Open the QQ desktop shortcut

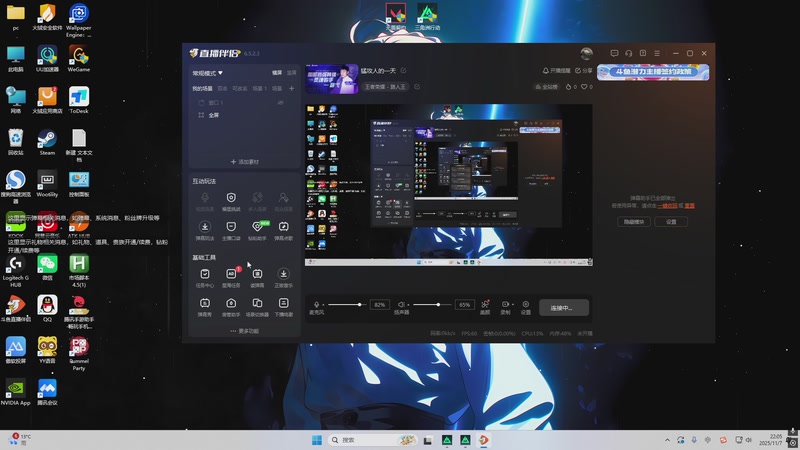47,309
